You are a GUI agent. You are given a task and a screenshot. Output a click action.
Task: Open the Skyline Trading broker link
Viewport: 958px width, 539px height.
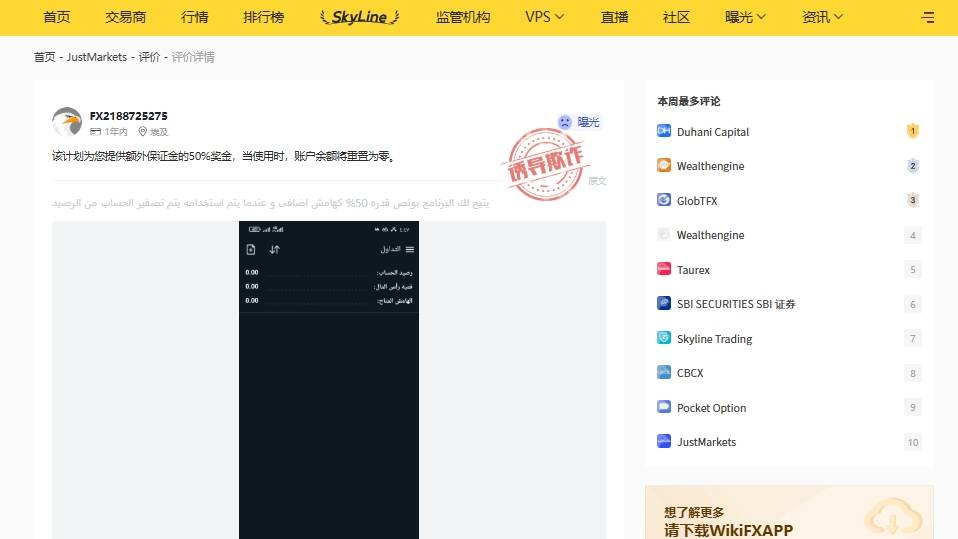click(714, 339)
